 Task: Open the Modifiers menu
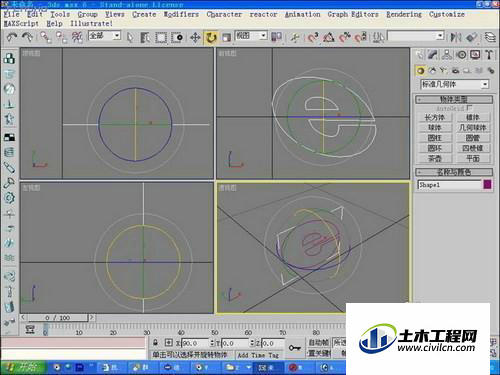tap(181, 14)
